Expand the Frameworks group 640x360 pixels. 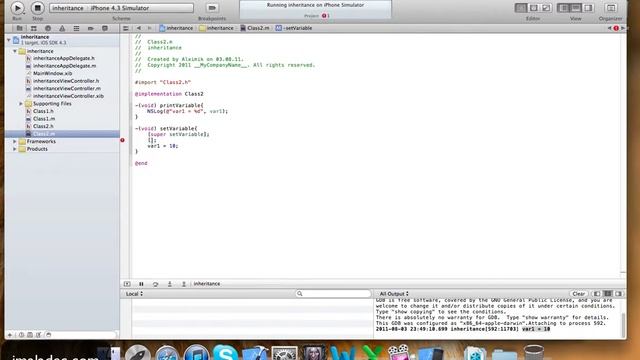pyautogui.click(x=15, y=141)
